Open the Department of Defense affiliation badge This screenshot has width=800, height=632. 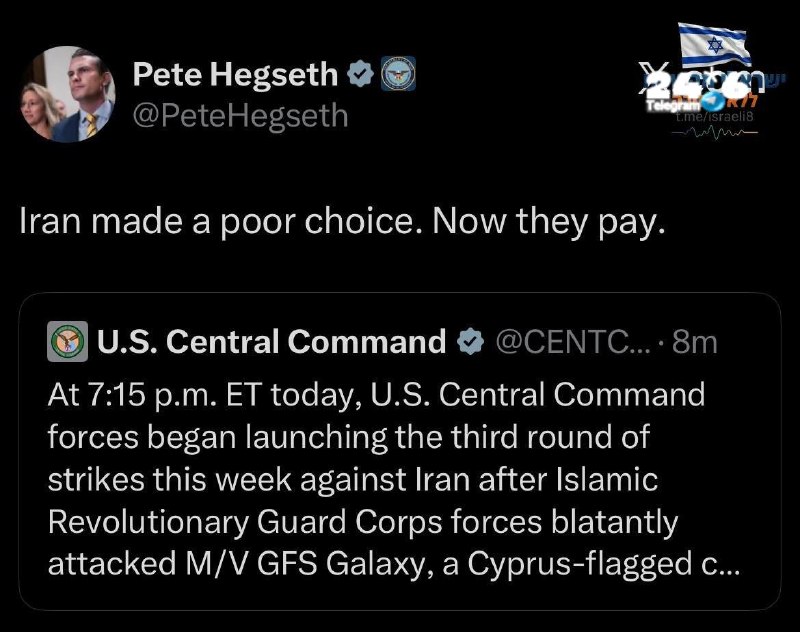click(x=398, y=73)
